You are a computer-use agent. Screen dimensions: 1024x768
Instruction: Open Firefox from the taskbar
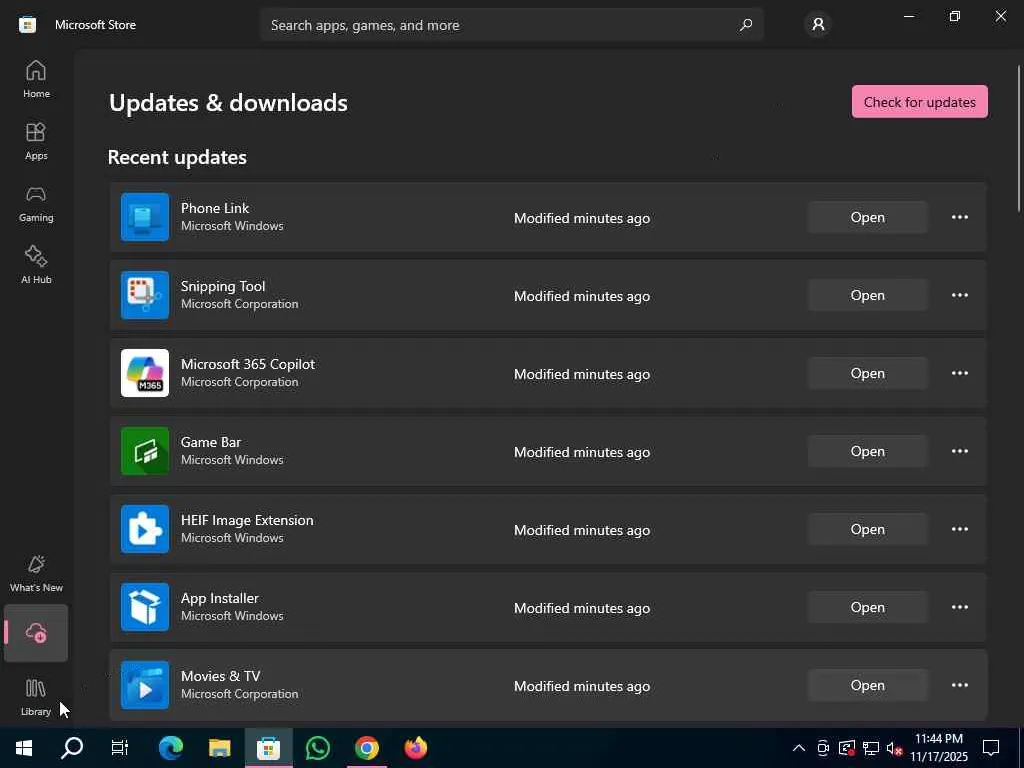(416, 748)
